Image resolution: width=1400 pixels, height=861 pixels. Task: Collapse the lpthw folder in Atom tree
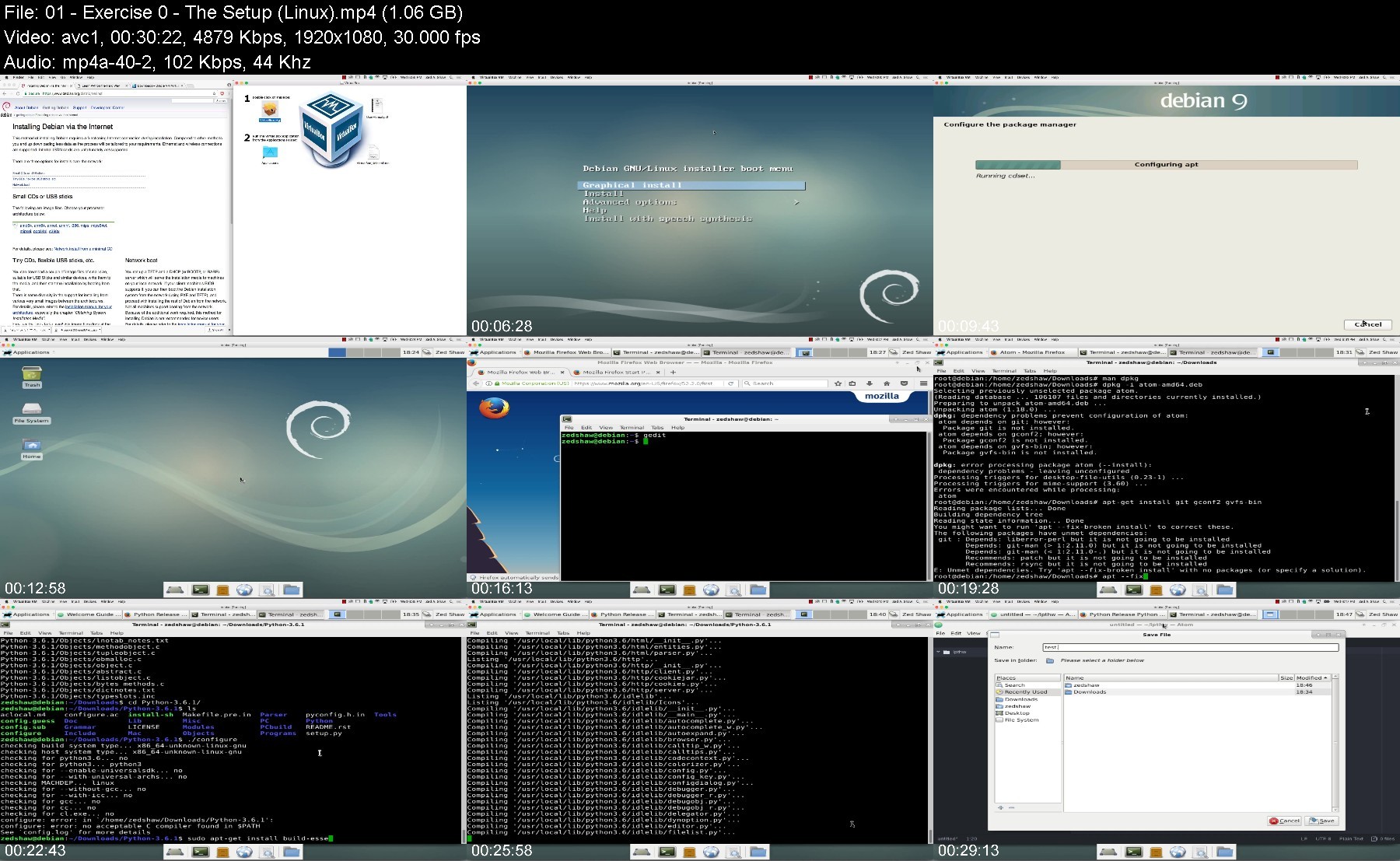tap(939, 652)
